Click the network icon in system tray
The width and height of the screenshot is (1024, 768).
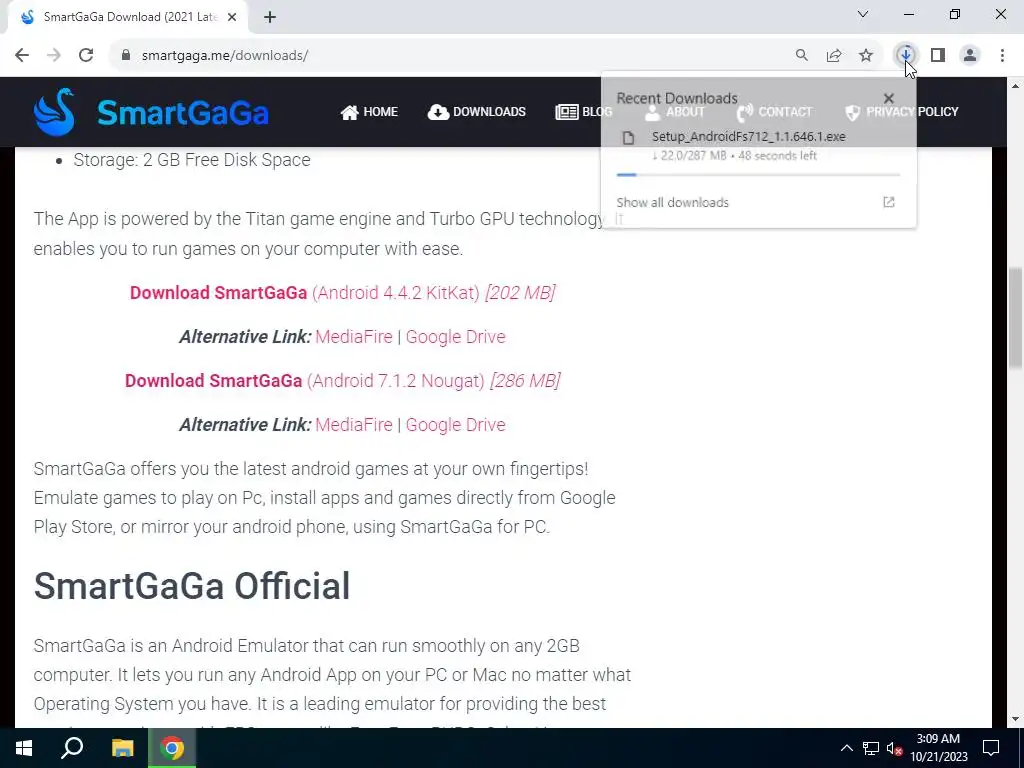click(x=871, y=748)
